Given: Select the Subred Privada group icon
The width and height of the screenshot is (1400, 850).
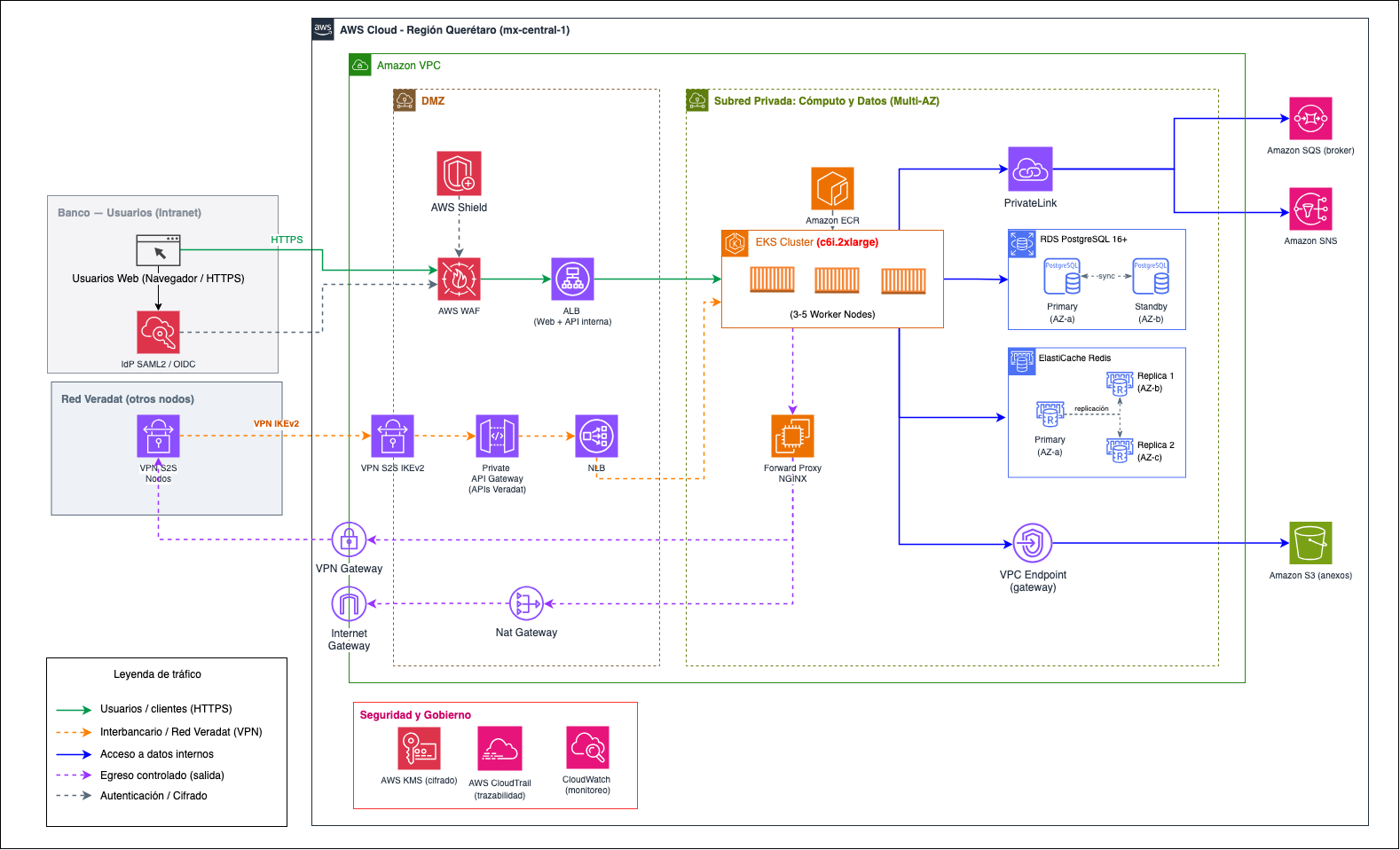Looking at the screenshot, I should click(697, 100).
